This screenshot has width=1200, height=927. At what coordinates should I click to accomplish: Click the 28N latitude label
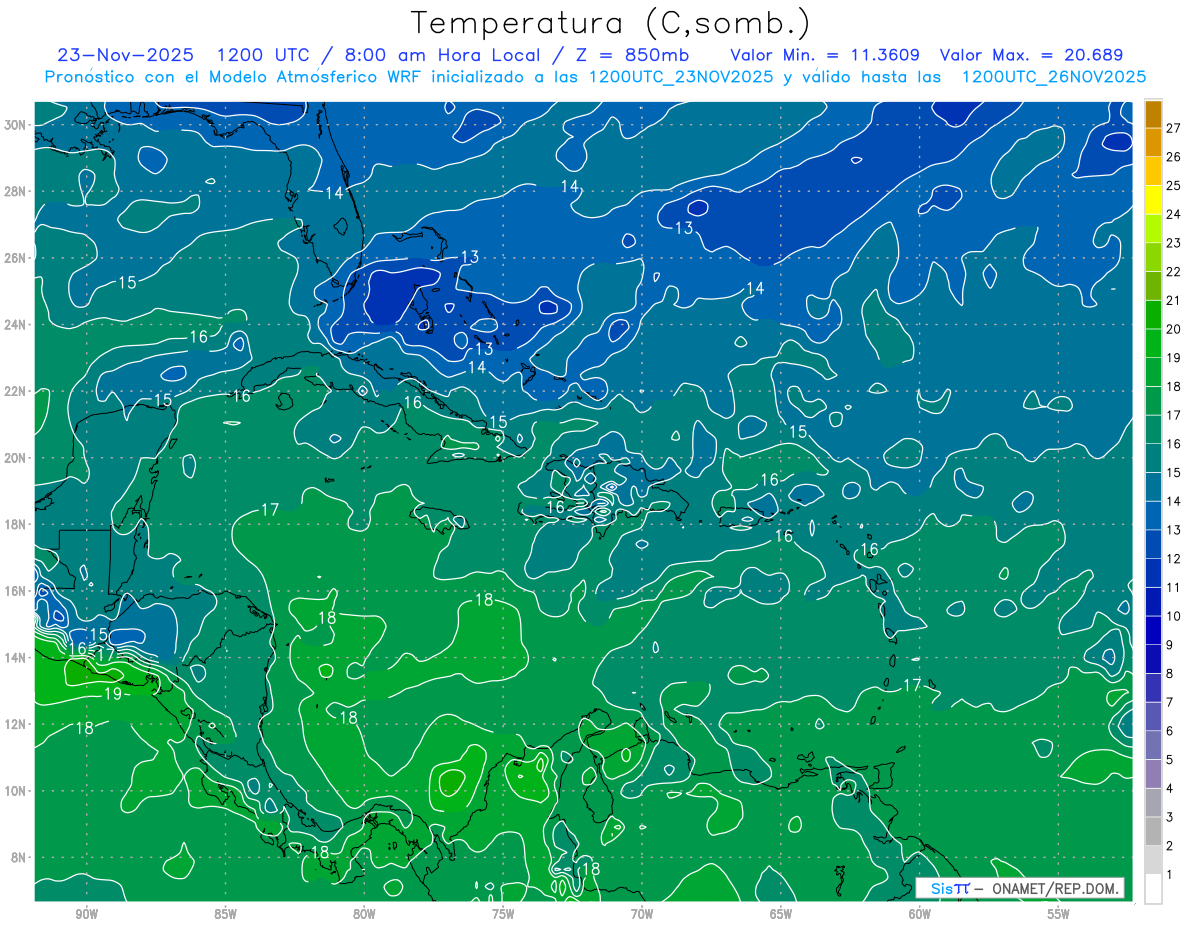coord(16,191)
